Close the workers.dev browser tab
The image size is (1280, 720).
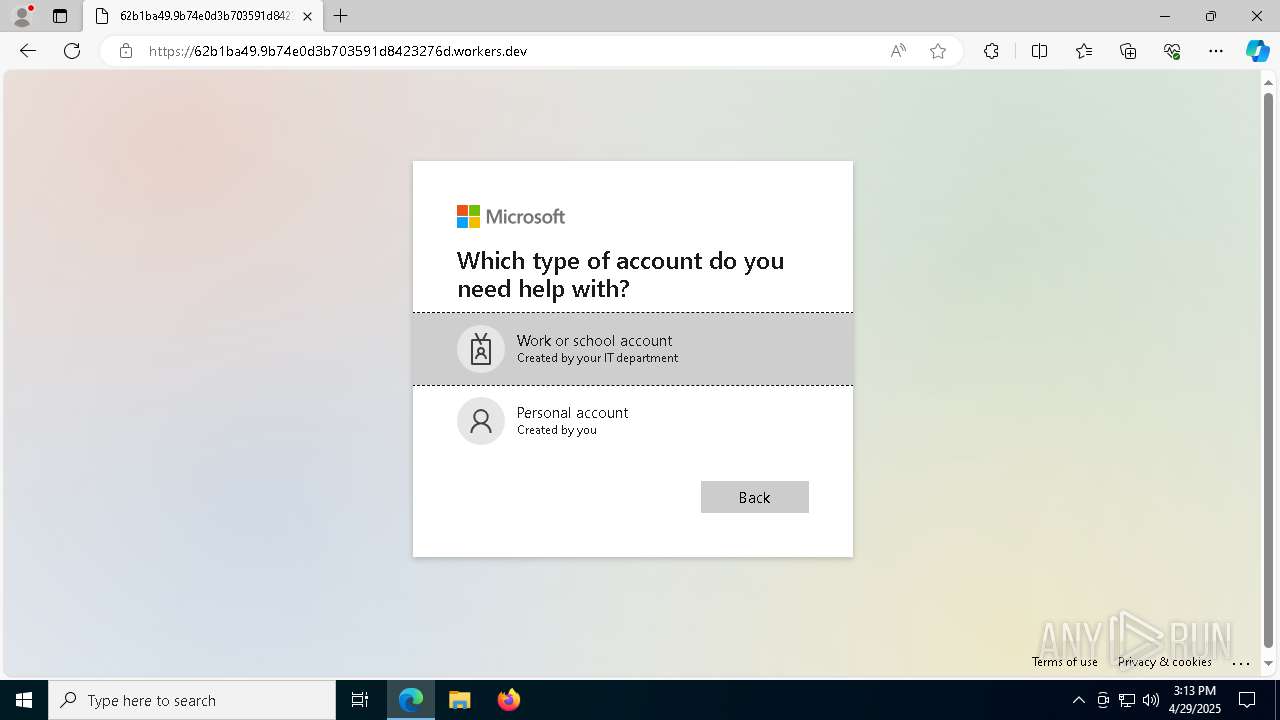(x=308, y=16)
